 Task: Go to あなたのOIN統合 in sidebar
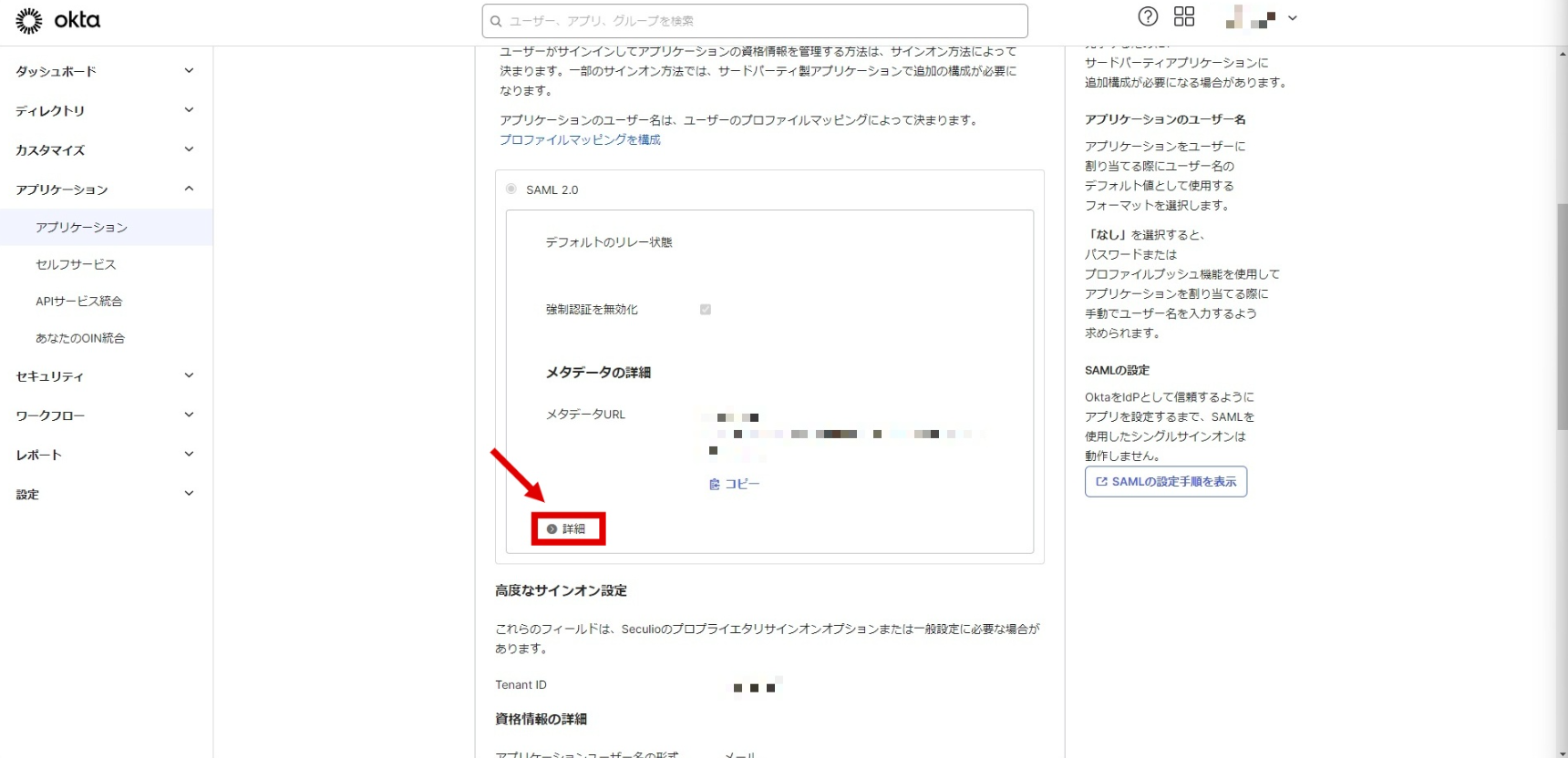(x=80, y=338)
